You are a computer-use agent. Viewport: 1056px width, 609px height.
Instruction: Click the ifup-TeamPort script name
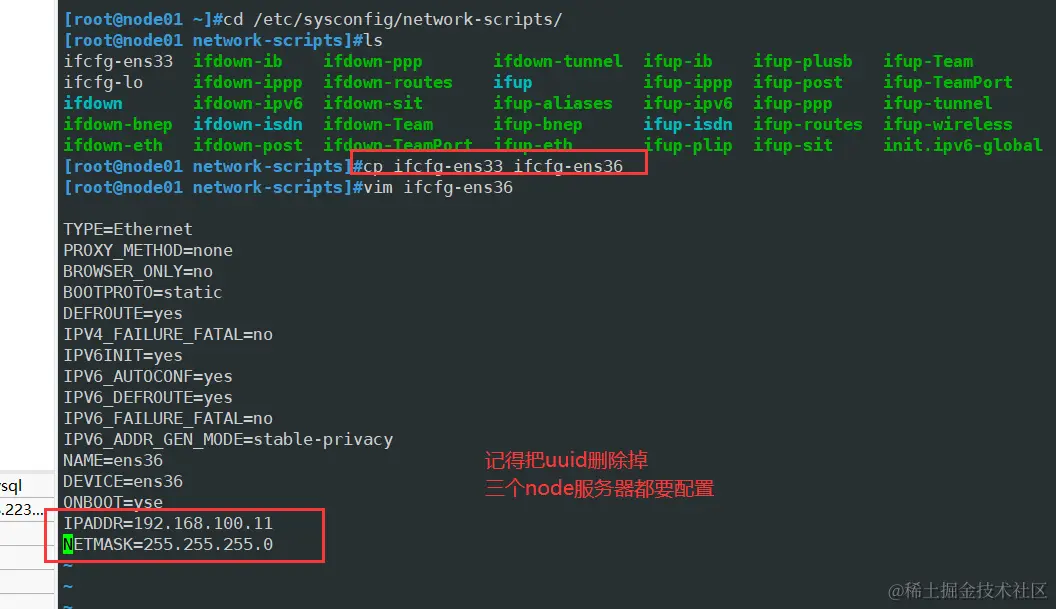click(x=948, y=82)
